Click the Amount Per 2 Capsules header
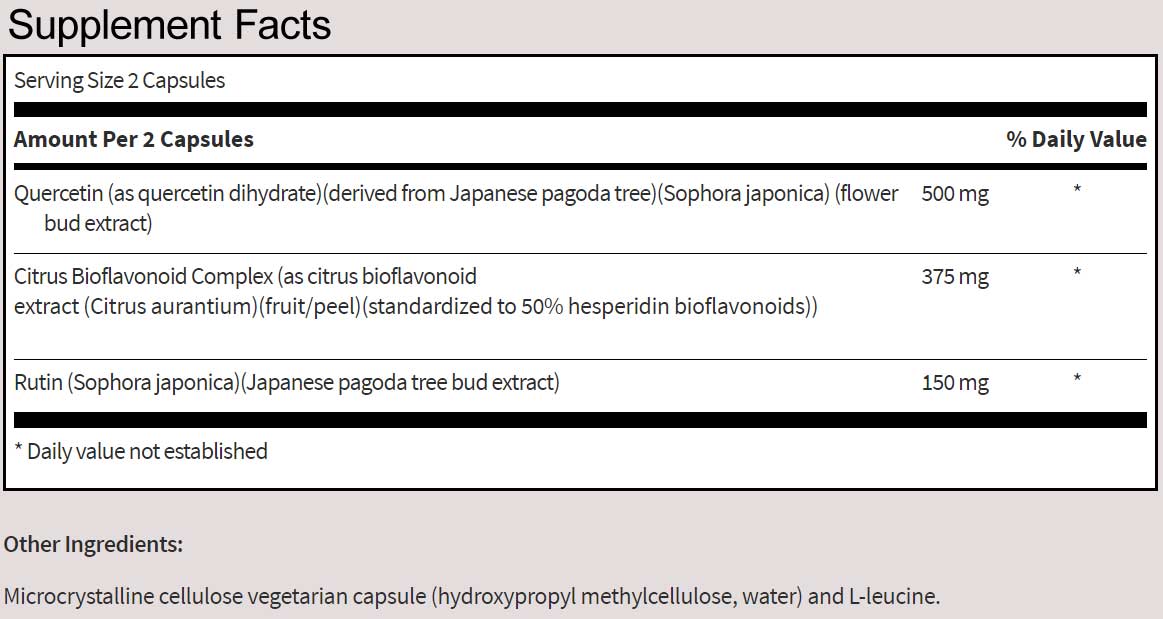Viewport: 1163px width, 619px height. pyautogui.click(x=134, y=139)
